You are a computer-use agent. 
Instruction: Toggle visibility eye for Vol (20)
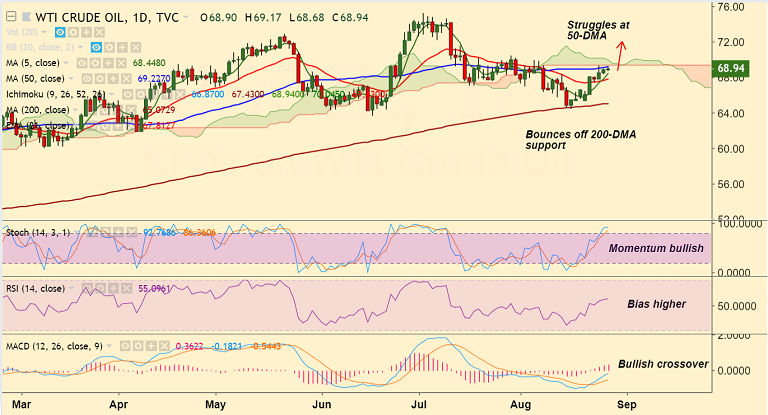[x=60, y=32]
